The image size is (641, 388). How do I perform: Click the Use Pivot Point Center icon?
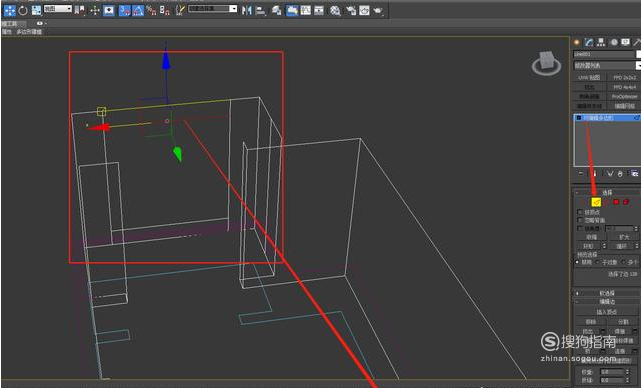[x=80, y=10]
